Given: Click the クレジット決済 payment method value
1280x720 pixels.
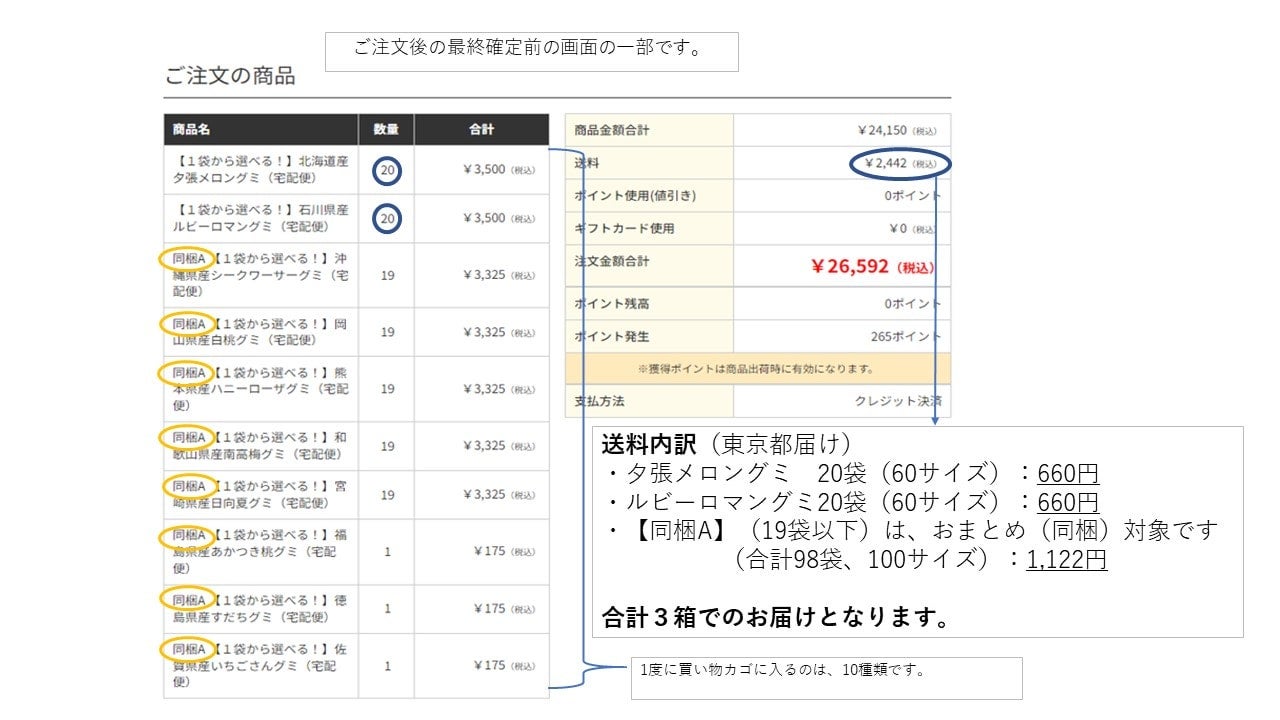Looking at the screenshot, I should [x=897, y=401].
